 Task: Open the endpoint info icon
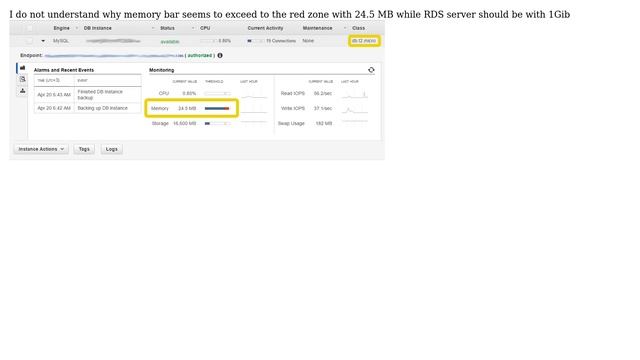tap(220, 56)
